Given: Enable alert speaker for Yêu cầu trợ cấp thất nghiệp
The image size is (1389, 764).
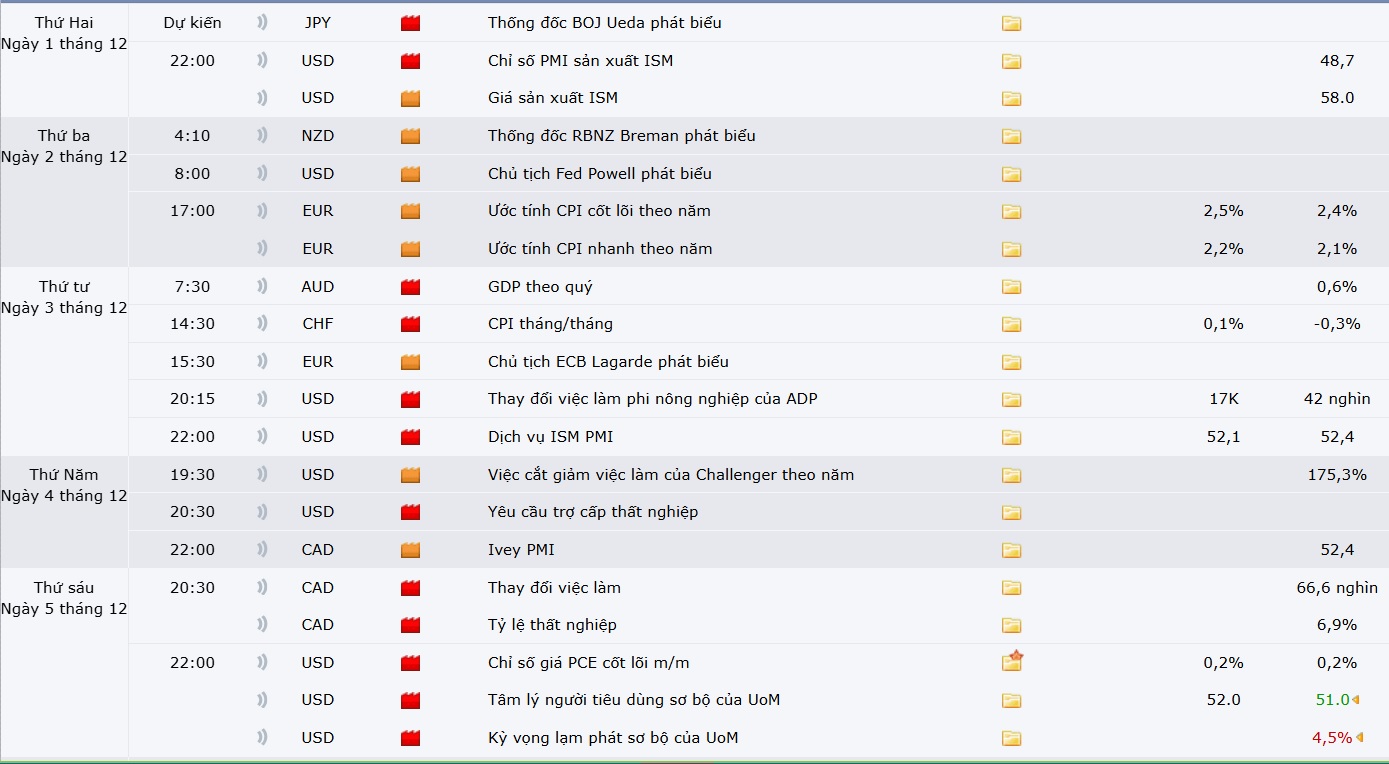Looking at the screenshot, I should click(x=262, y=511).
